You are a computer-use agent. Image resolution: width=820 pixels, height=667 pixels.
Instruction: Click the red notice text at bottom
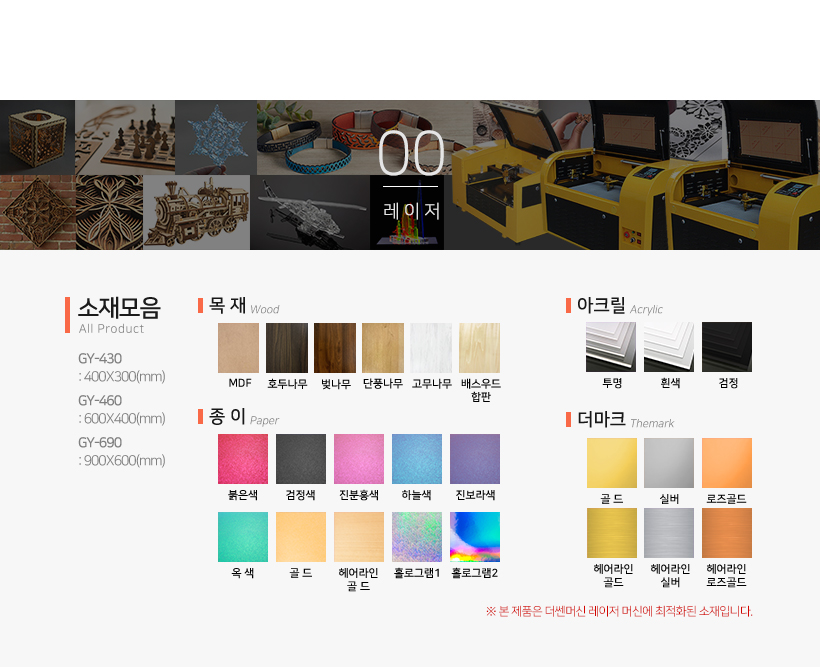pyautogui.click(x=619, y=611)
